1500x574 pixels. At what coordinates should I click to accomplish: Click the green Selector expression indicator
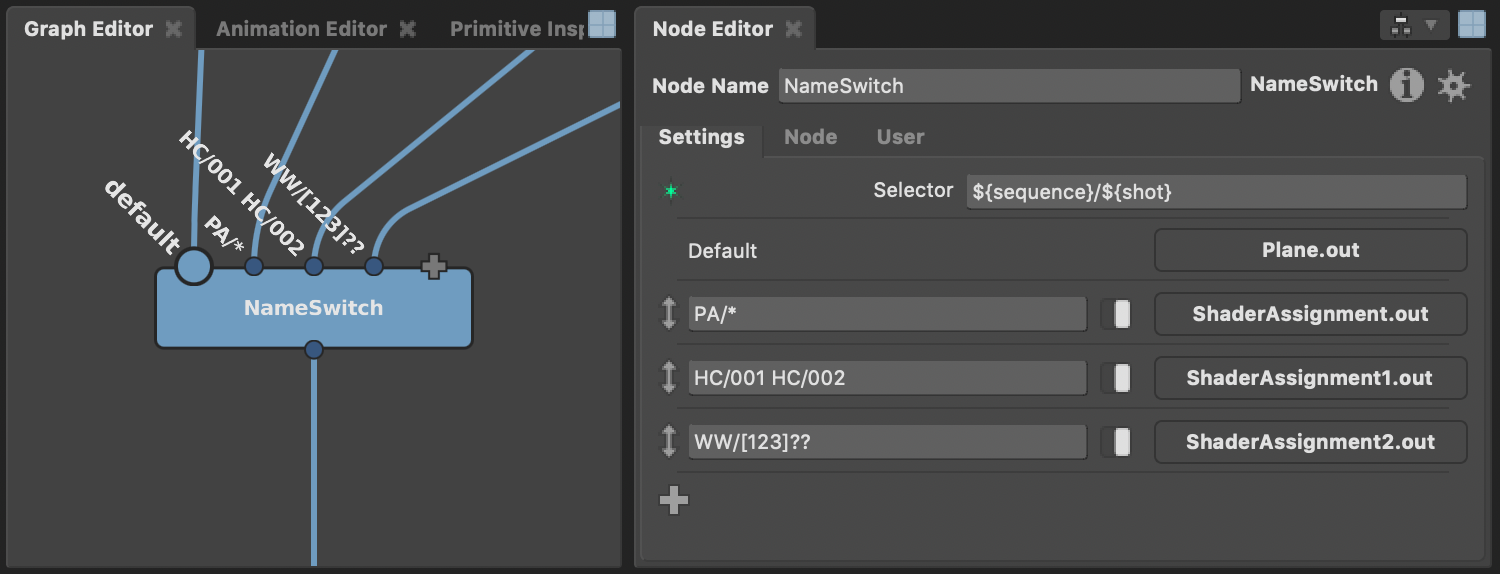click(670, 191)
